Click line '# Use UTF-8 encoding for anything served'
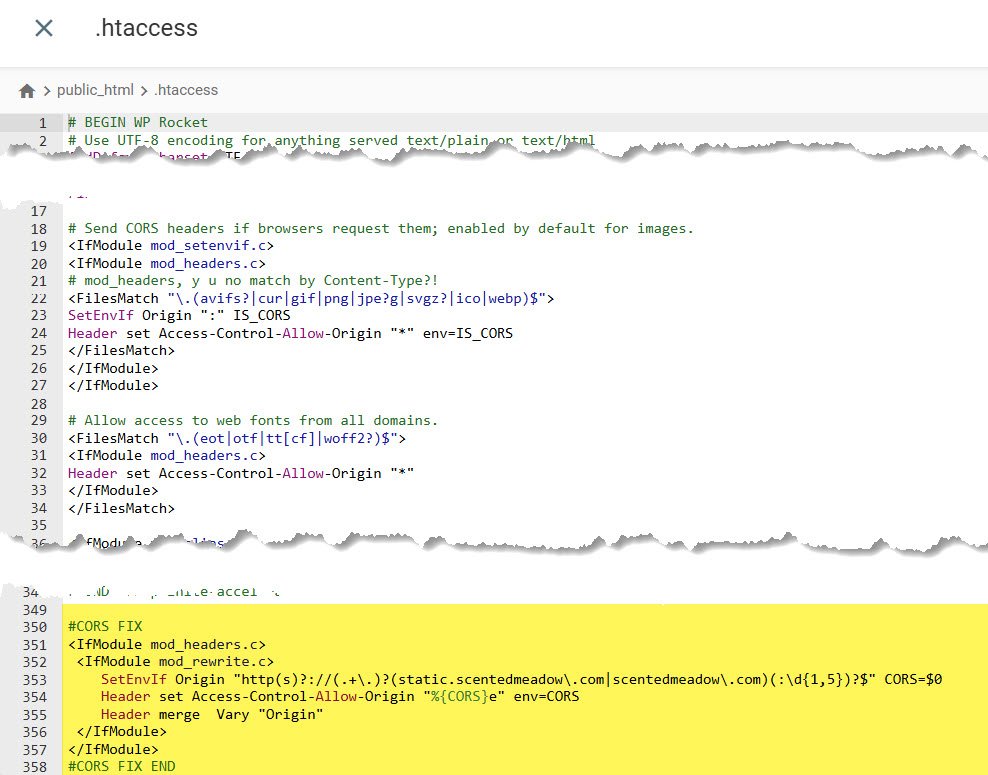The height and width of the screenshot is (775, 988). [x=331, y=141]
